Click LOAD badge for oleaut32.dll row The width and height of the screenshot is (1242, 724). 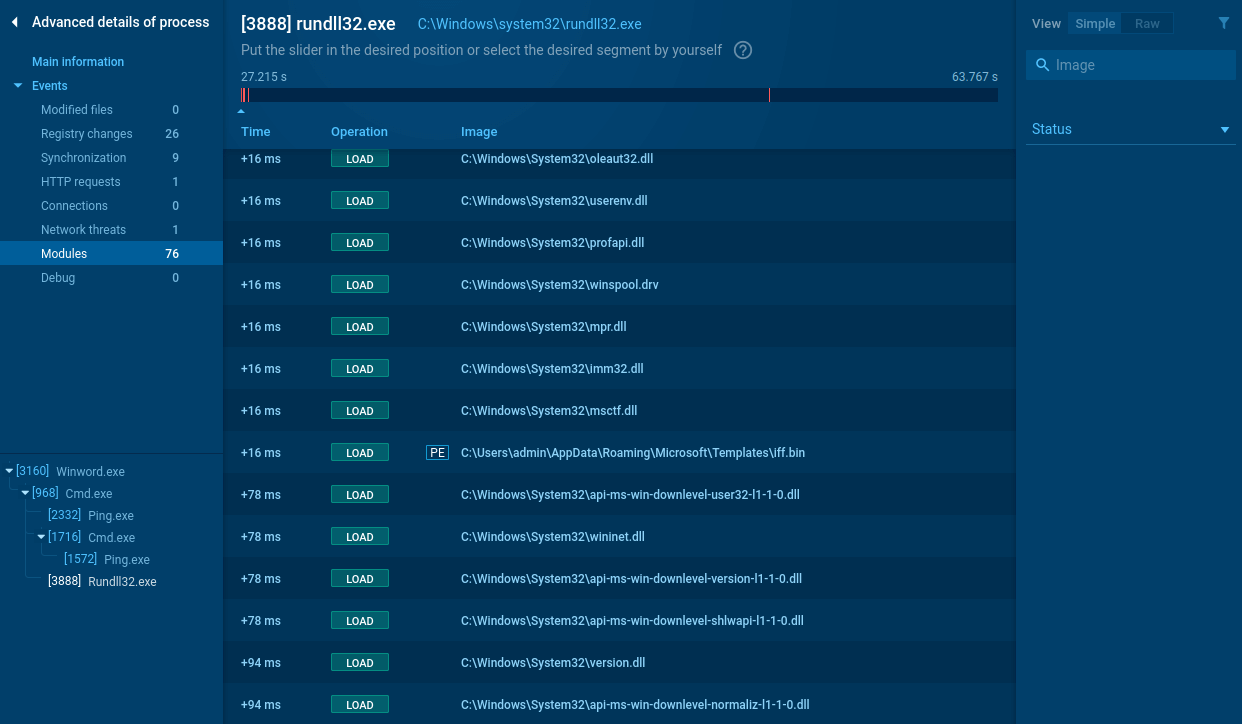[x=359, y=159]
